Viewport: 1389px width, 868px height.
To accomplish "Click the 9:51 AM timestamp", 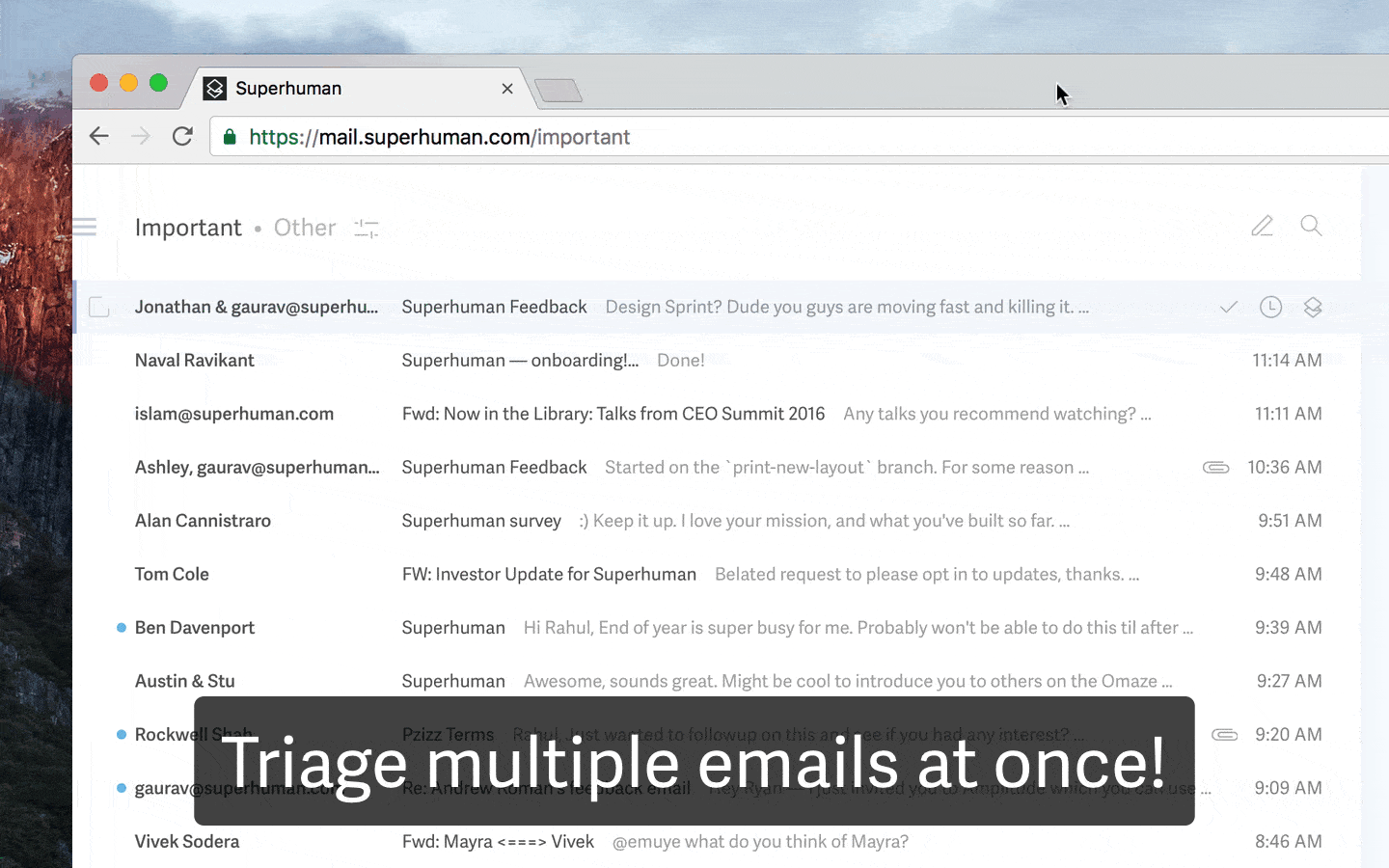I will (1290, 521).
